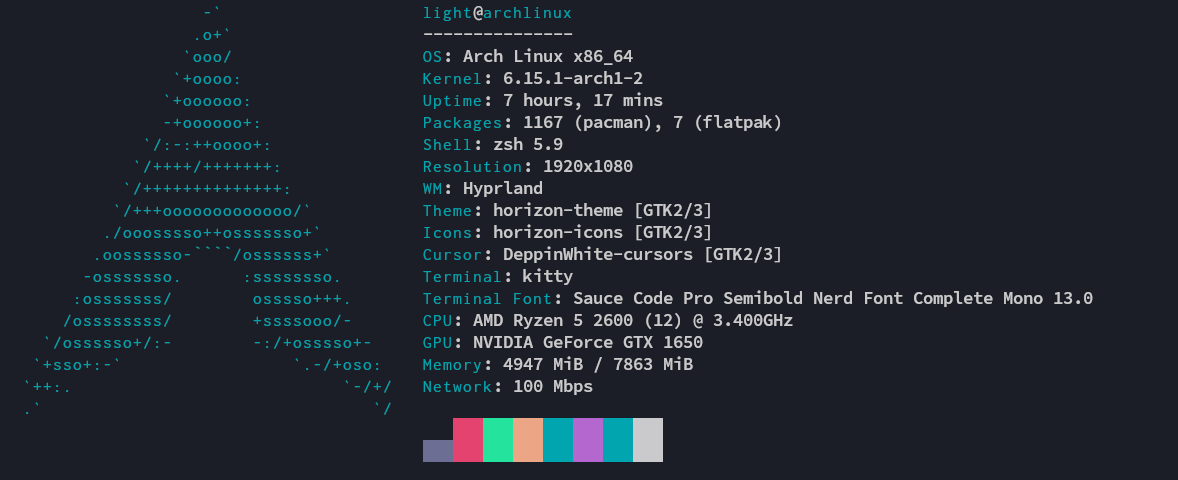Click the 'horizon-theme [GTK2/3]' value

(603, 210)
